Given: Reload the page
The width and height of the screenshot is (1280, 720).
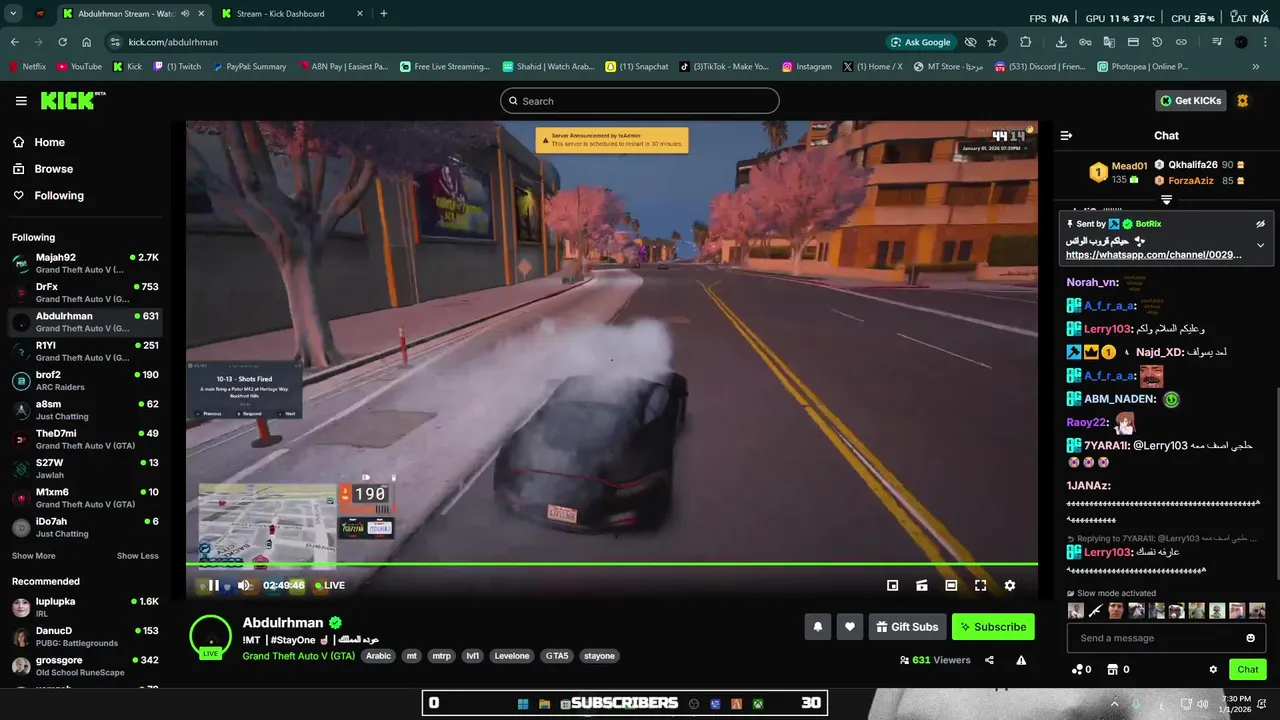Looking at the screenshot, I should click(62, 42).
